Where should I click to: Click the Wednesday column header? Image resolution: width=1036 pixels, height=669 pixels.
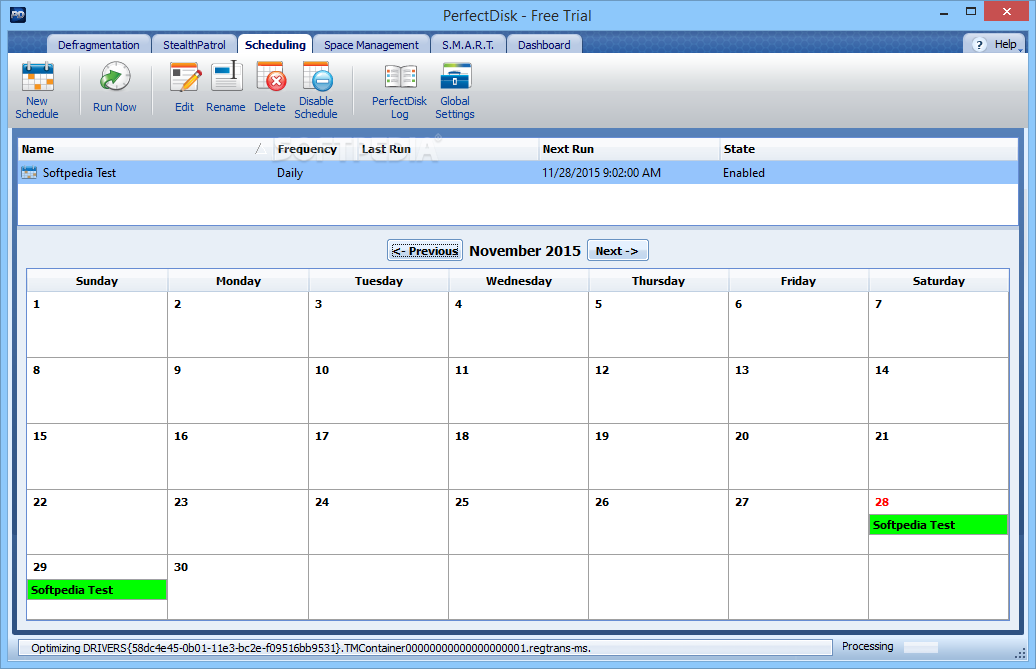pyautogui.click(x=519, y=281)
